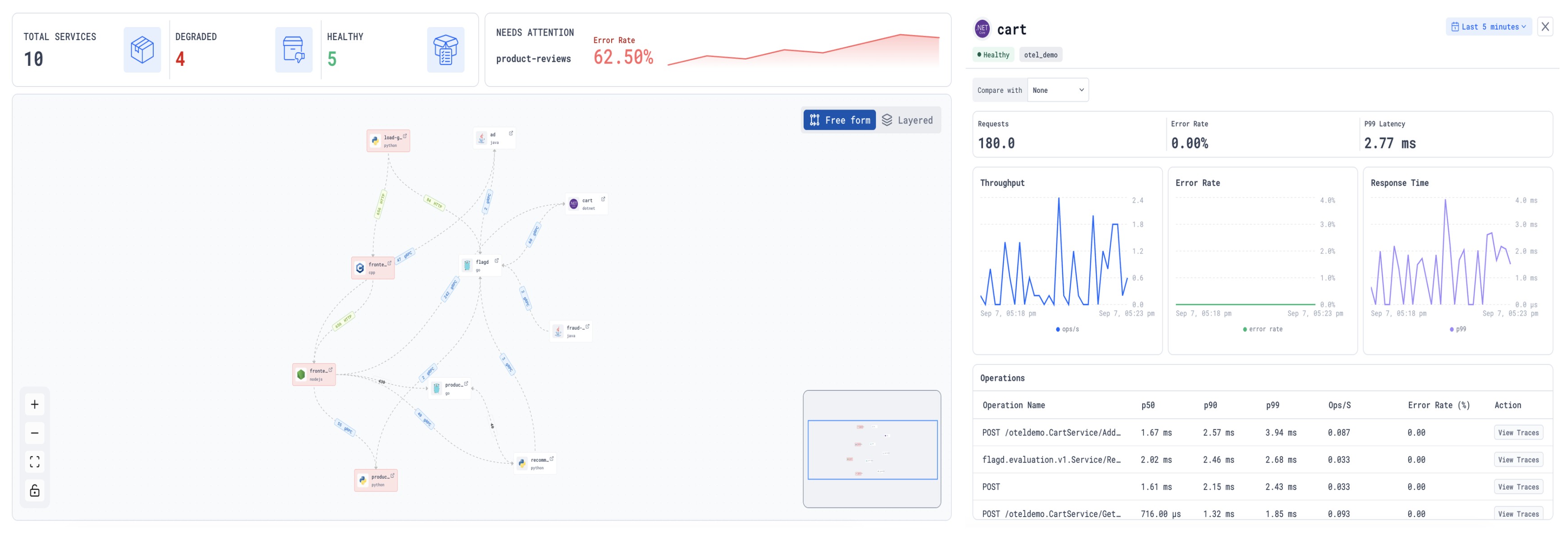The height and width of the screenshot is (536, 1568).
Task: Click the otel_demo tag
Action: [1040, 55]
